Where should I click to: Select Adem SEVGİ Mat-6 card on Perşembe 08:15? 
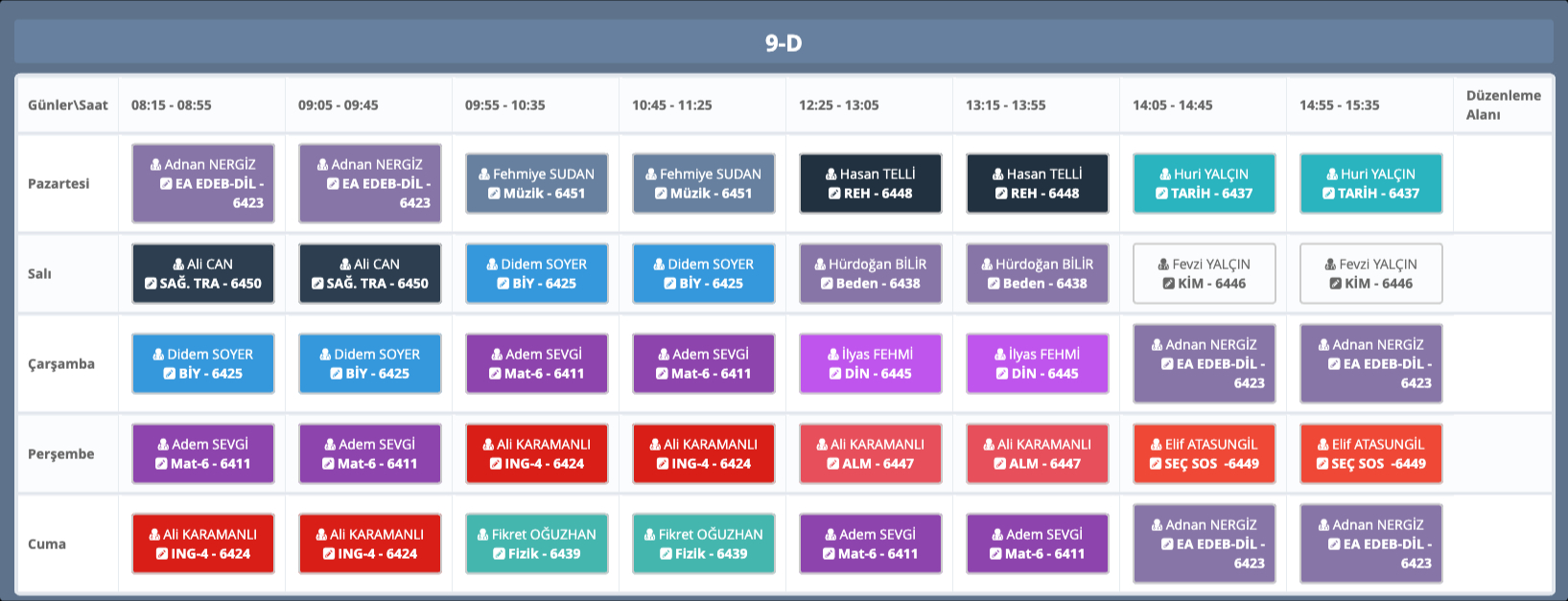203,453
